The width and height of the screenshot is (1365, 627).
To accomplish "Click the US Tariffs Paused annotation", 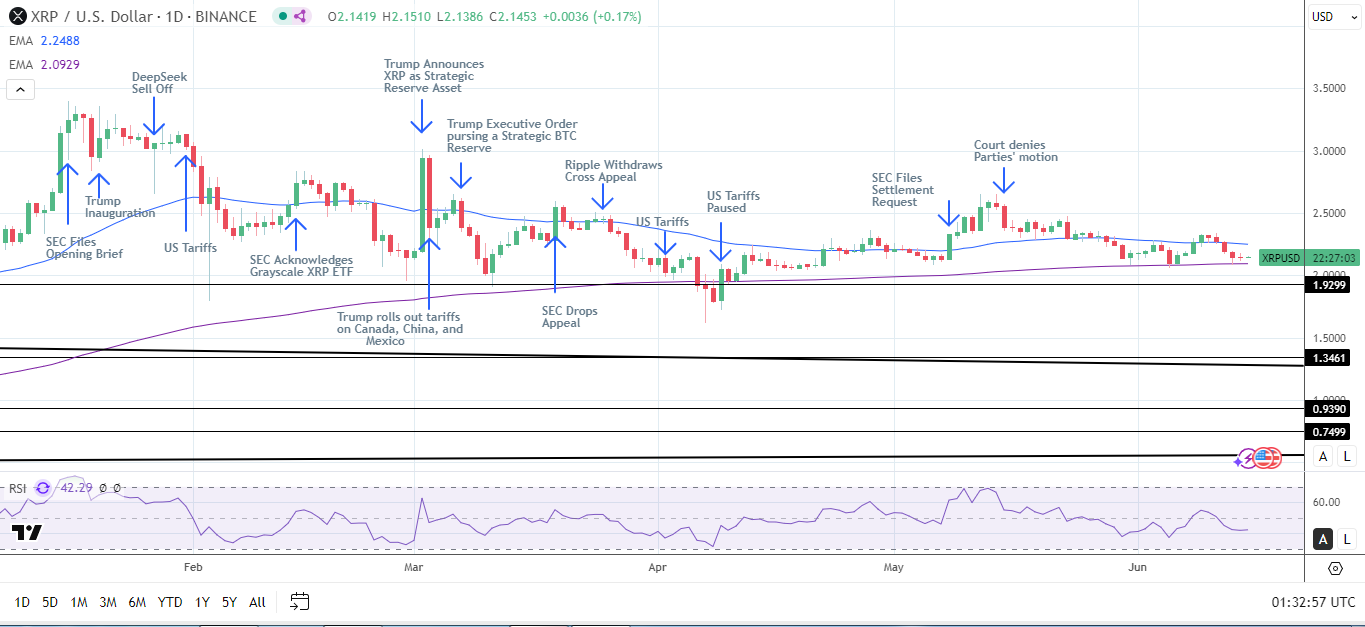I will (x=734, y=202).
